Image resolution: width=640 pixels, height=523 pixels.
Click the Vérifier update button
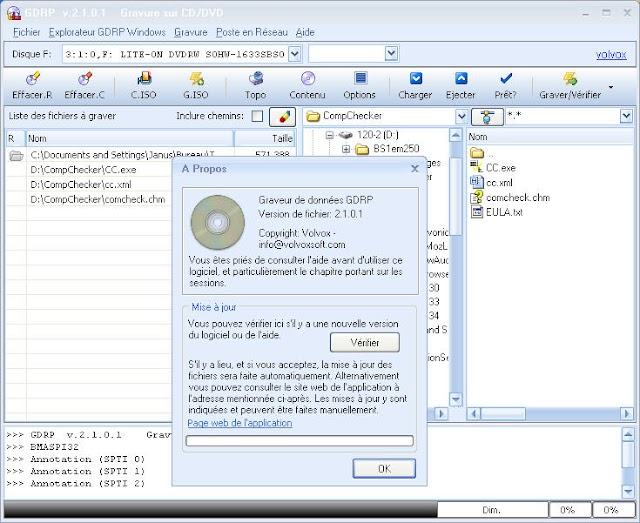tap(364, 343)
